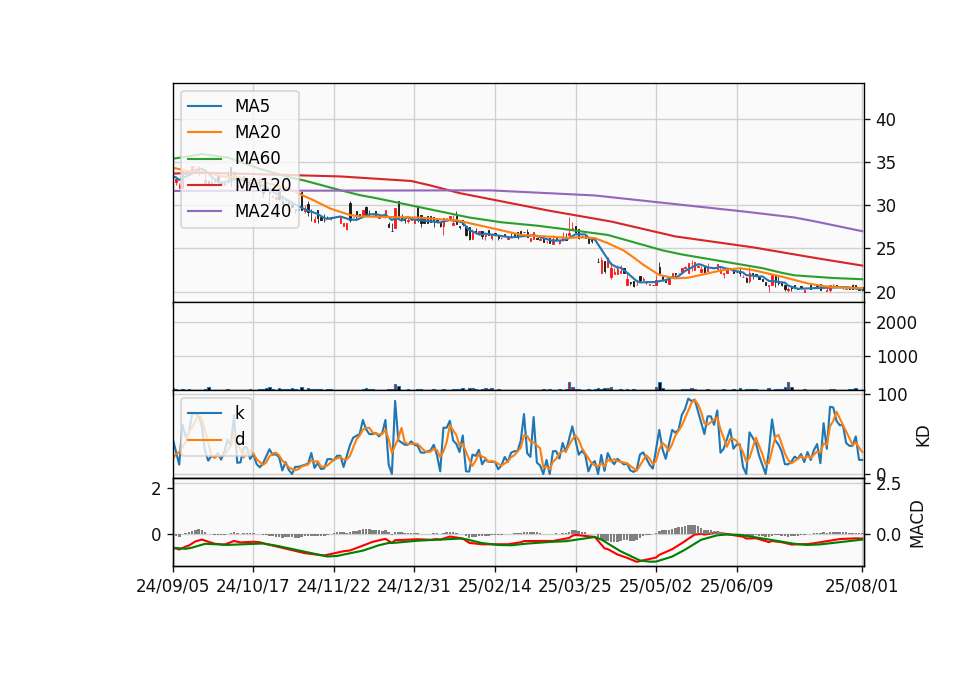Click the MACD vertical axis title
This screenshot has width=960, height=690.
pos(917,524)
